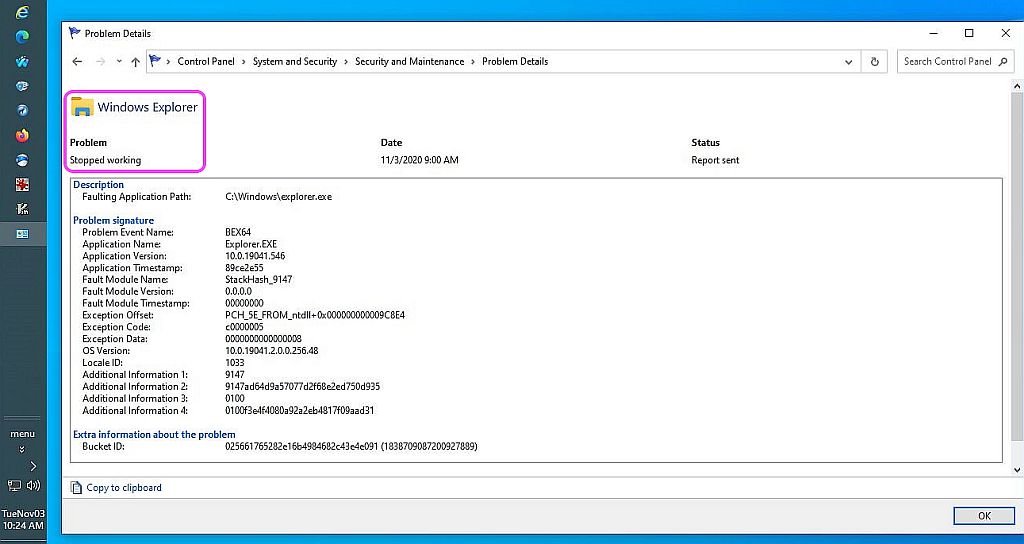Go back with the left arrow

point(77,61)
